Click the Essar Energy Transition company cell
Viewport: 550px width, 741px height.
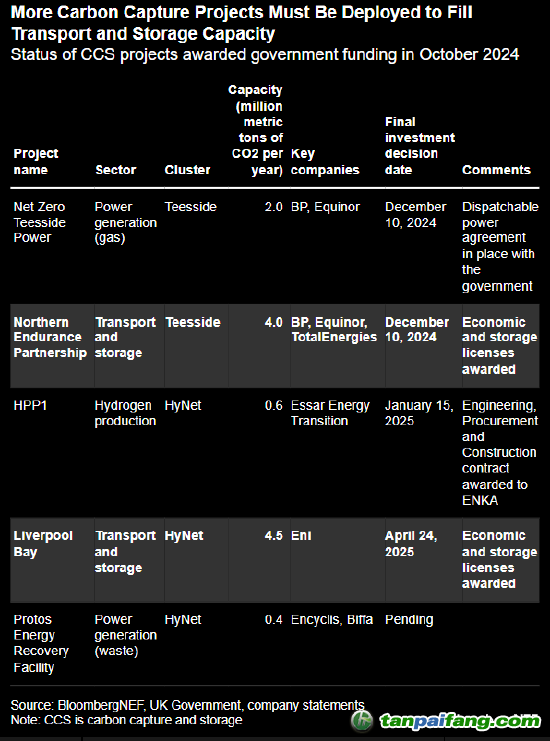pyautogui.click(x=330, y=413)
